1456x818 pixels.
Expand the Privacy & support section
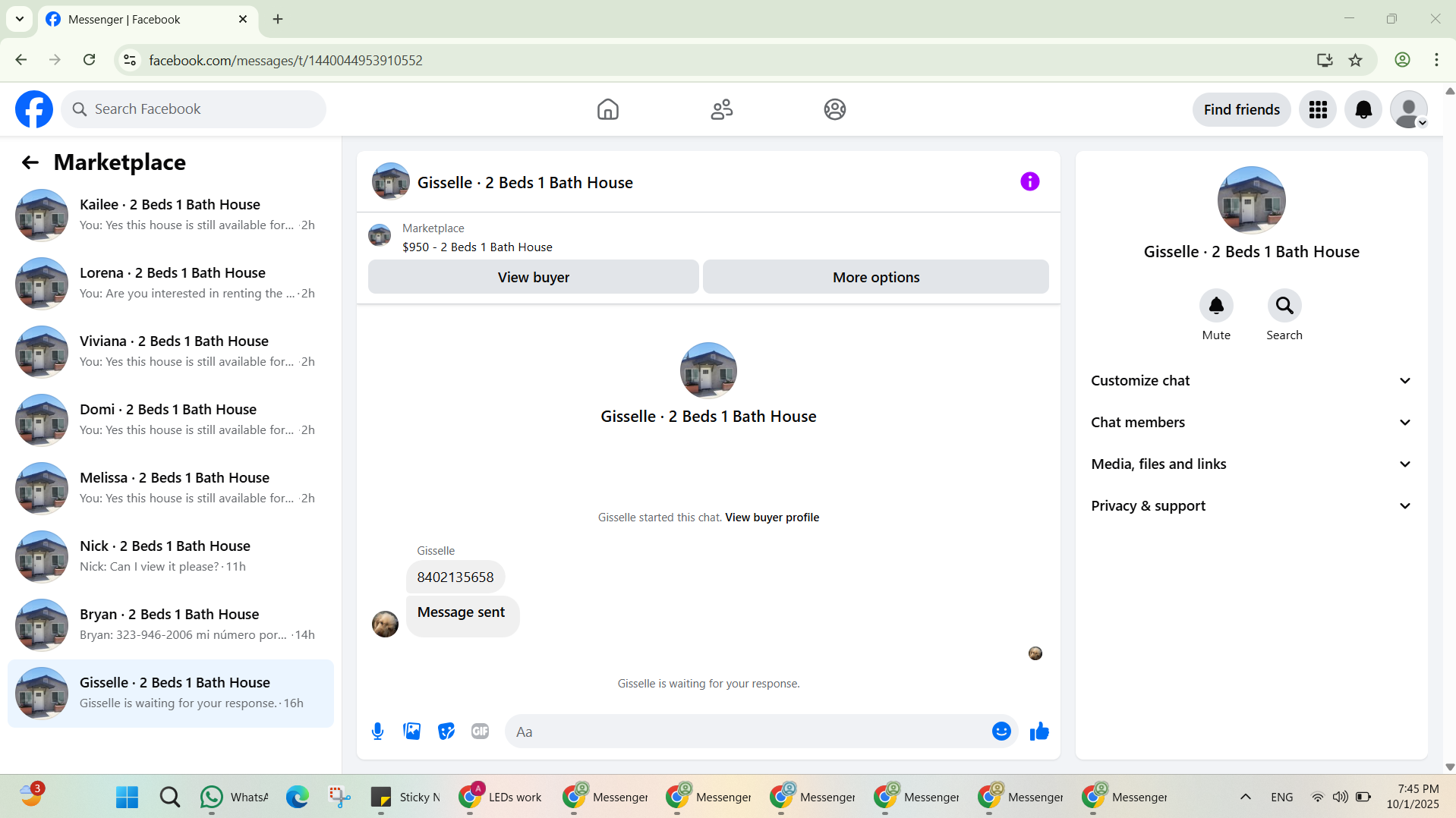1251,506
